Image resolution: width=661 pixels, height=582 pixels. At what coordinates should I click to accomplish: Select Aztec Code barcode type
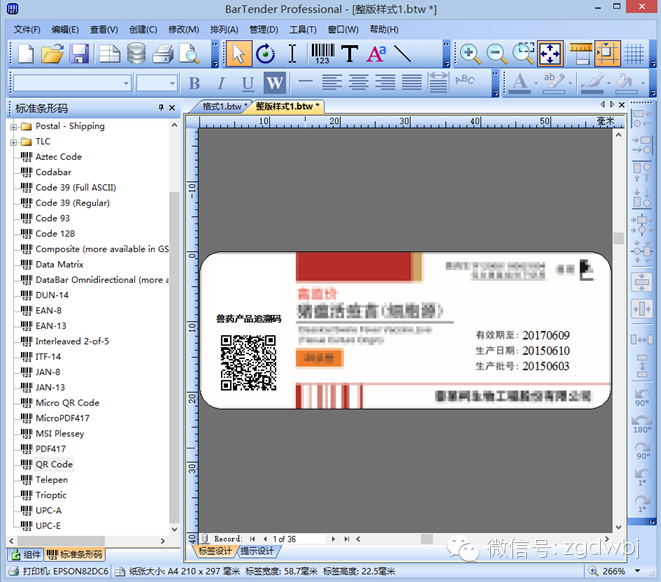click(59, 157)
